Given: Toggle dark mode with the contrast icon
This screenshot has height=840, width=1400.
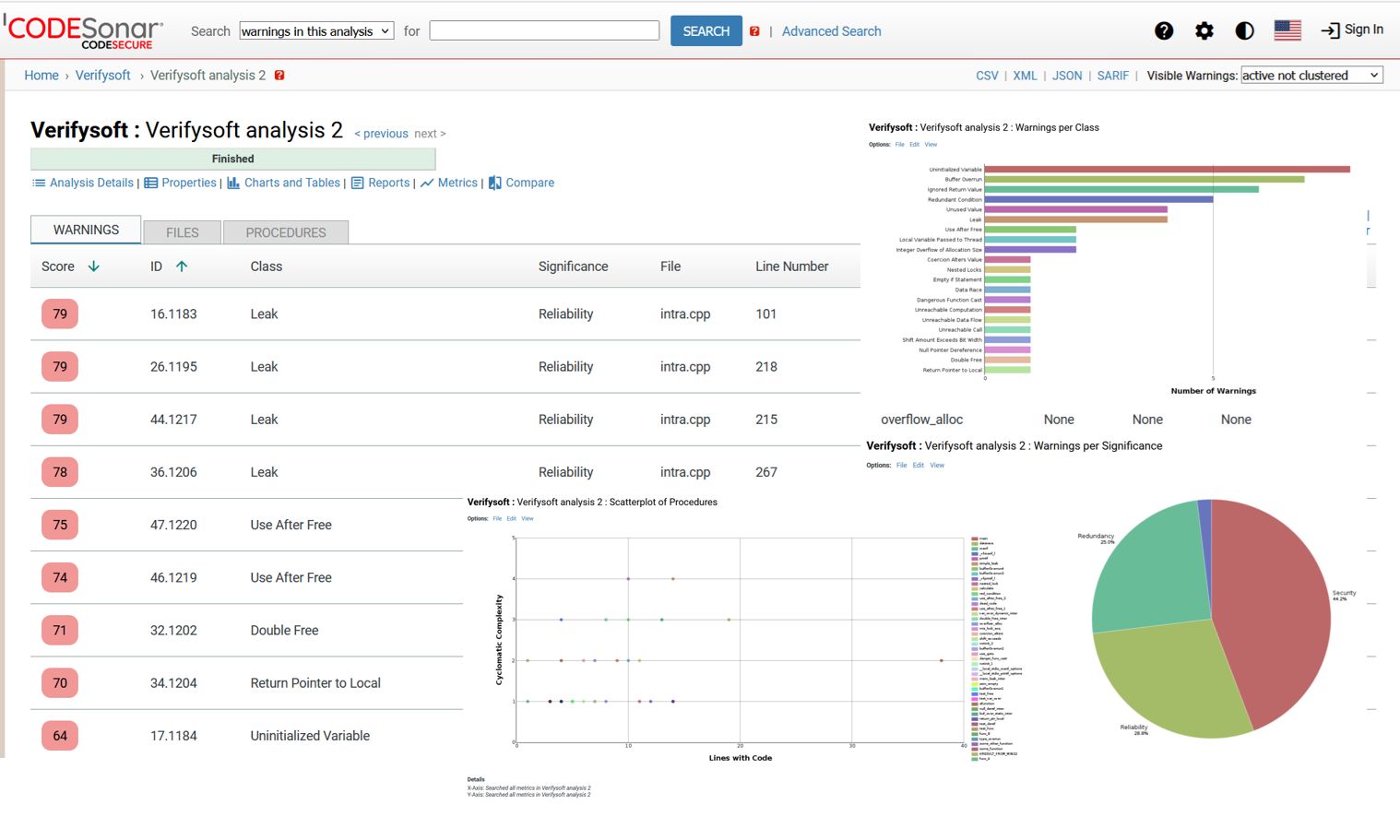Looking at the screenshot, I should [1244, 30].
